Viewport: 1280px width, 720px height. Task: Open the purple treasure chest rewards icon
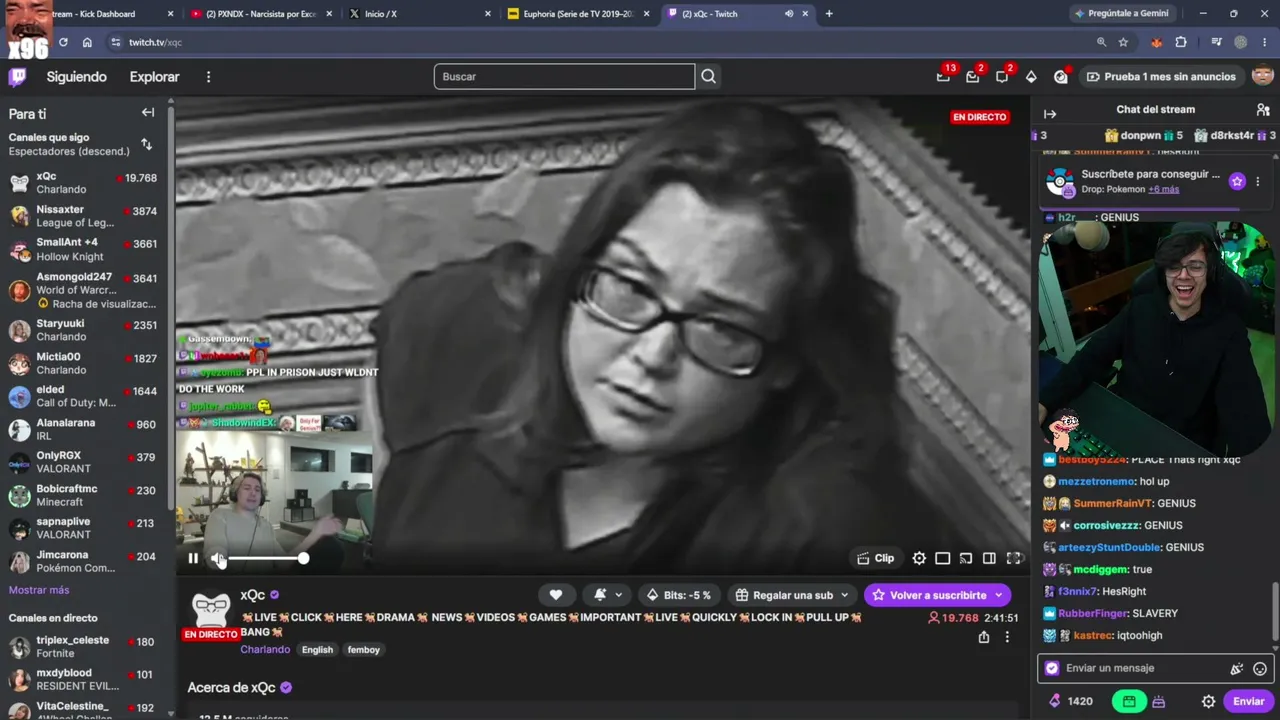pos(1159,701)
